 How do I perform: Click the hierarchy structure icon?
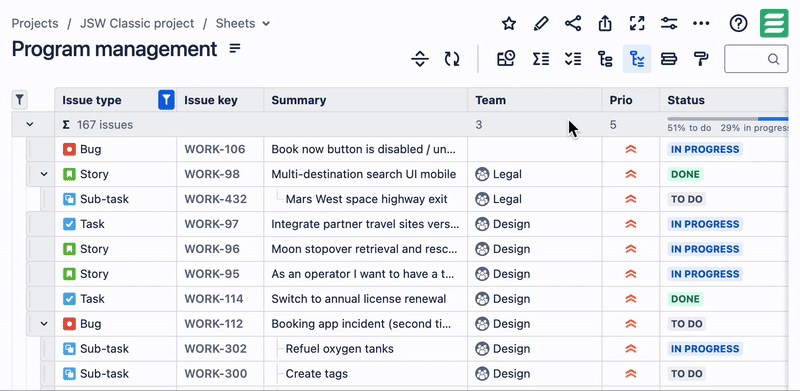pos(605,59)
